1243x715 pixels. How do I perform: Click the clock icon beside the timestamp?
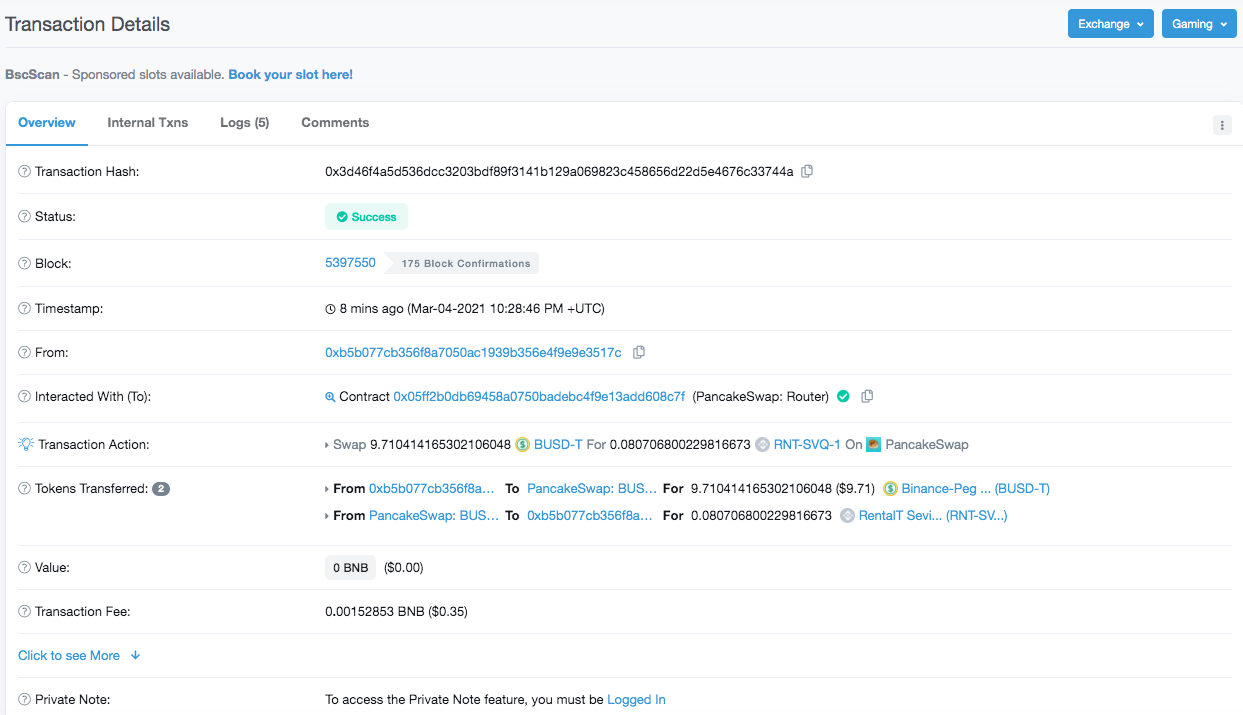pos(330,309)
